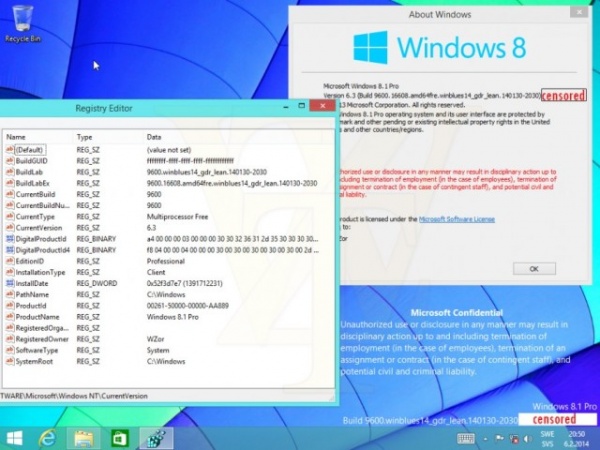This screenshot has width=600, height=450.
Task: Click the Data column header
Action: pos(155,136)
